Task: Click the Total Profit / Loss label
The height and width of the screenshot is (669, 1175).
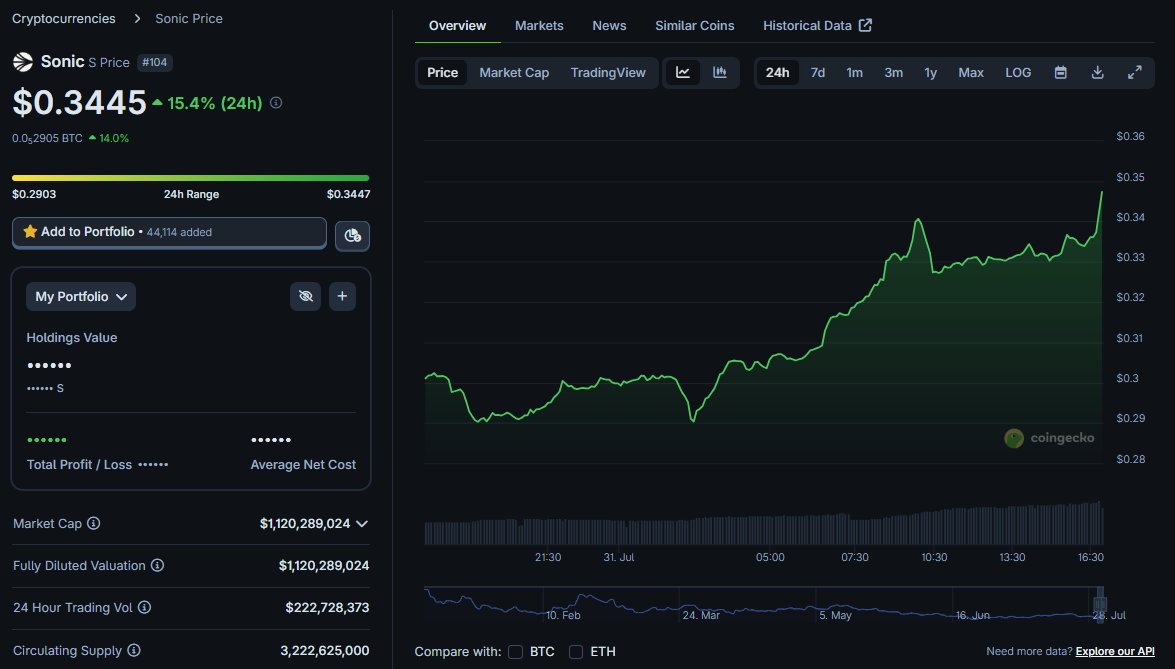Action: 79,464
